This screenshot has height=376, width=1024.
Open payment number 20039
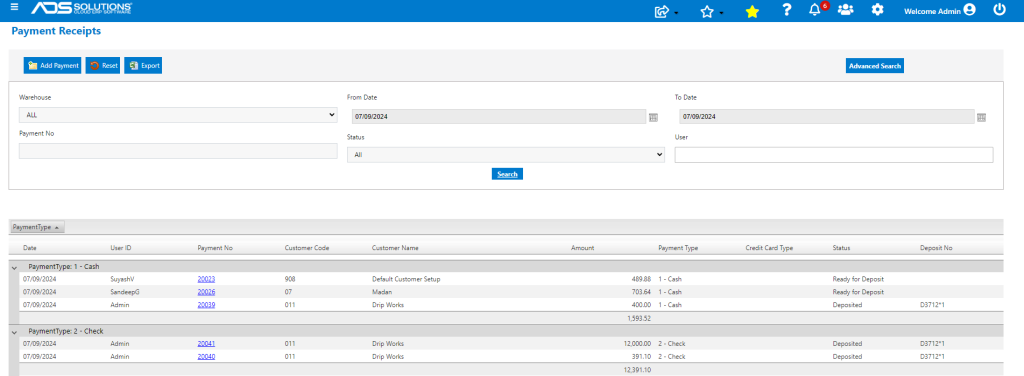tap(206, 305)
